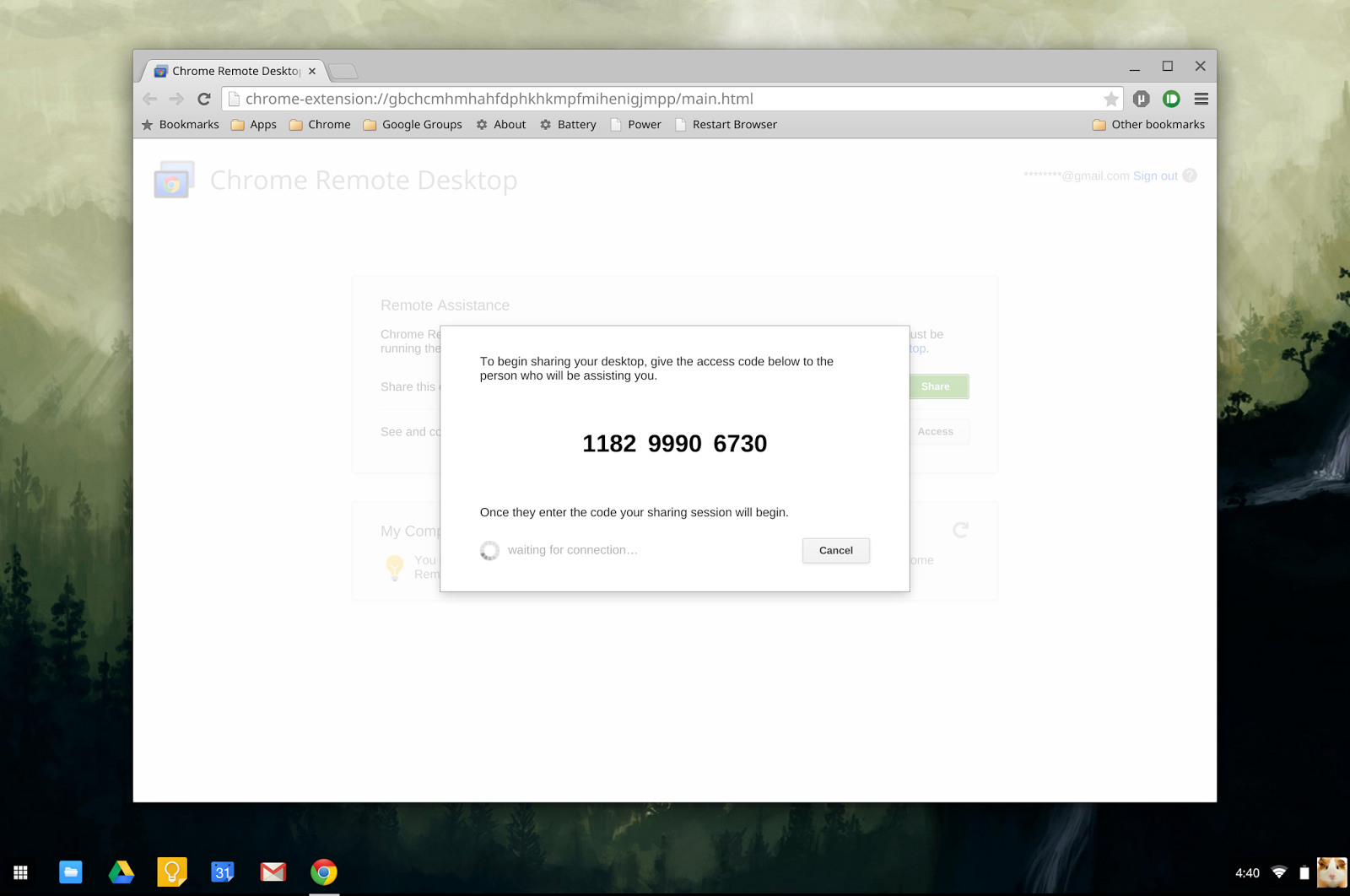Viewport: 1350px width, 896px height.
Task: Maximize the Chrome window
Action: pos(1168,66)
